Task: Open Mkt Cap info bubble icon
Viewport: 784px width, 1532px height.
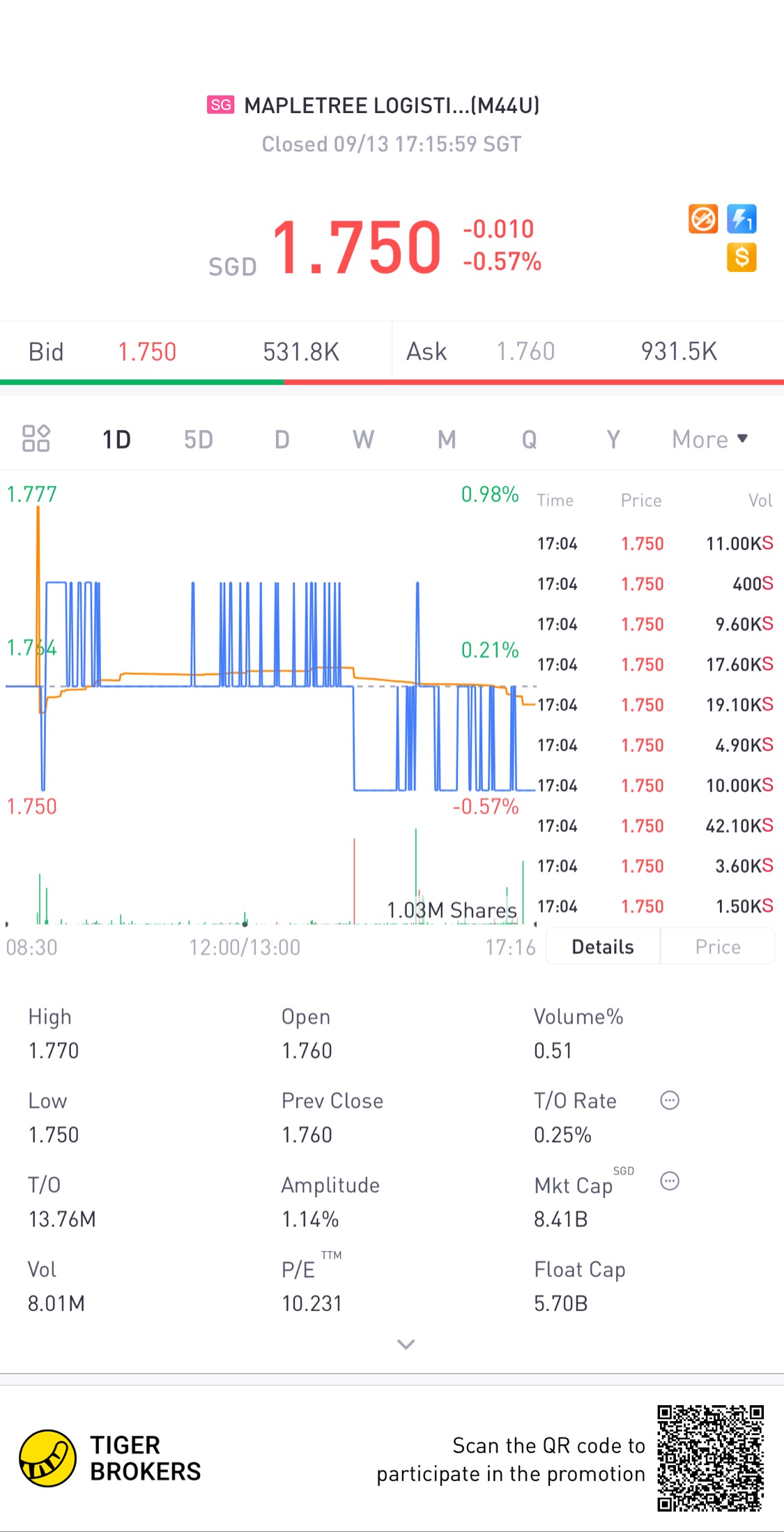Action: (x=670, y=1181)
